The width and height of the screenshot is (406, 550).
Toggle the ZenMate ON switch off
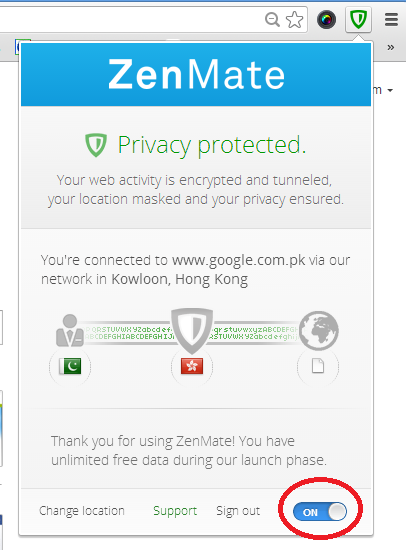pos(320,512)
